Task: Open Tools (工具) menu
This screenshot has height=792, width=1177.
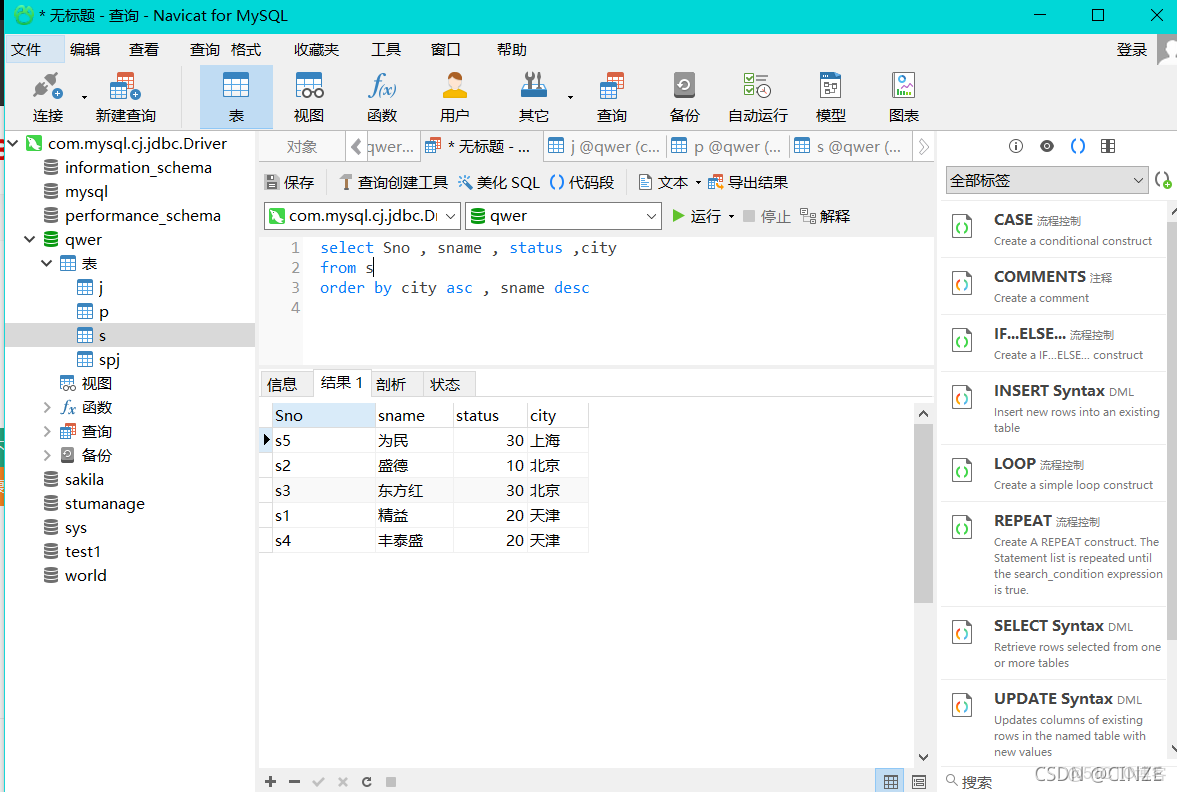Action: pos(386,50)
